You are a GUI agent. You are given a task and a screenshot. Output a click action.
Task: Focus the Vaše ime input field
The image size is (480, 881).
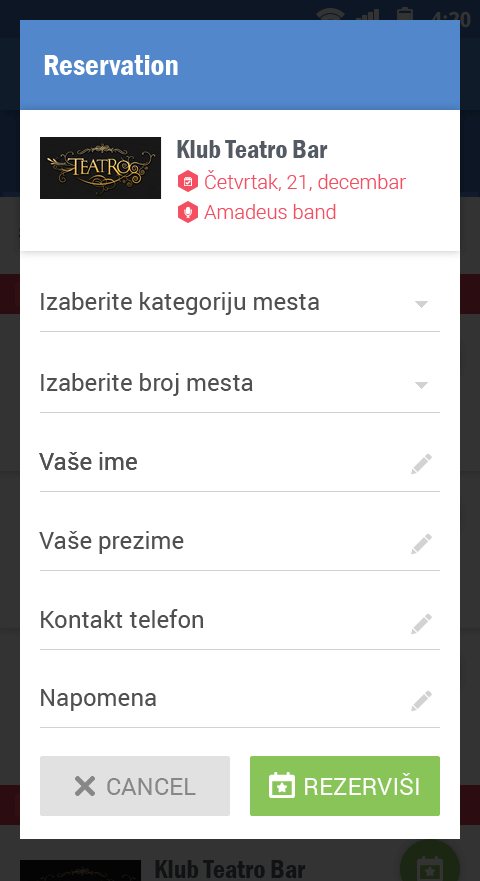(239, 464)
